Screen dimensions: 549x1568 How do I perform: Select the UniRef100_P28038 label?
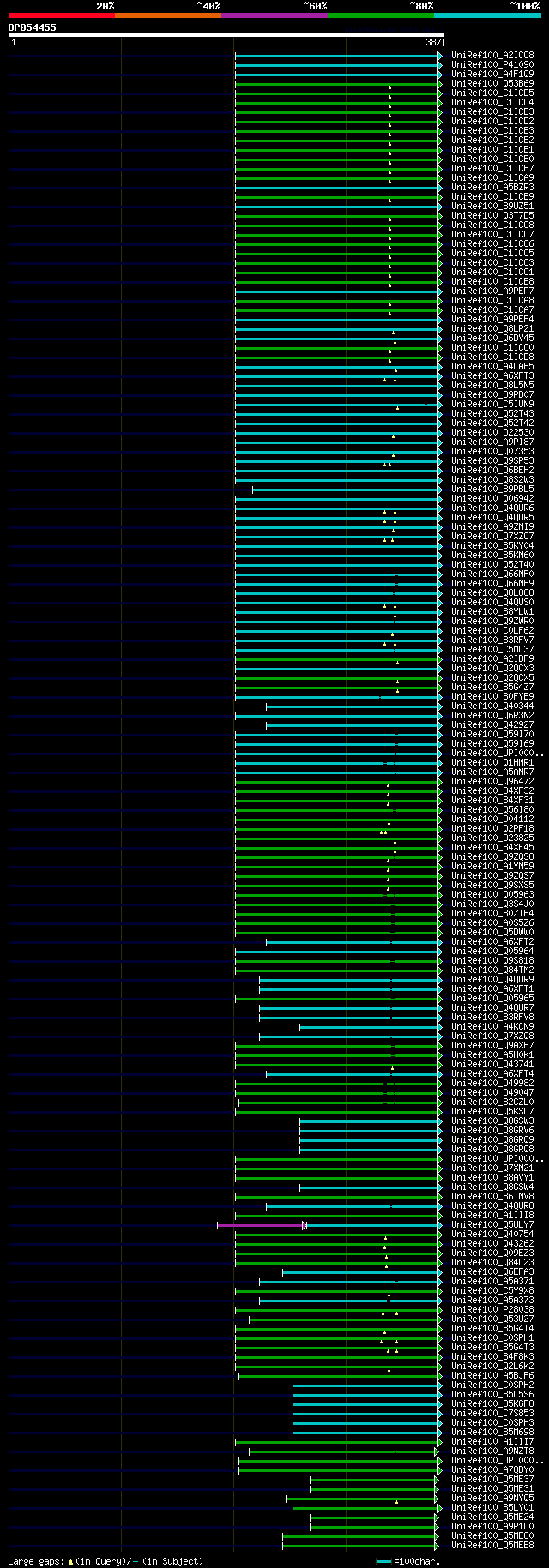pos(492,1310)
